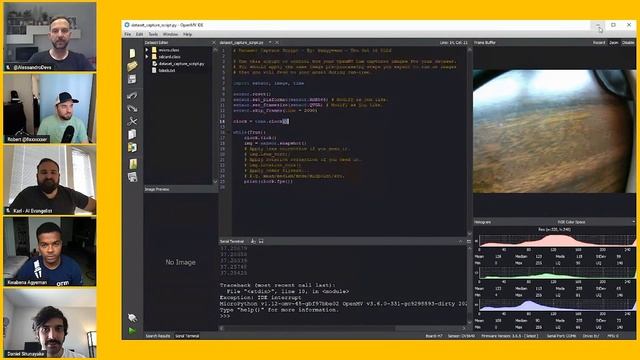Click the Redo arrow icon

132,109
